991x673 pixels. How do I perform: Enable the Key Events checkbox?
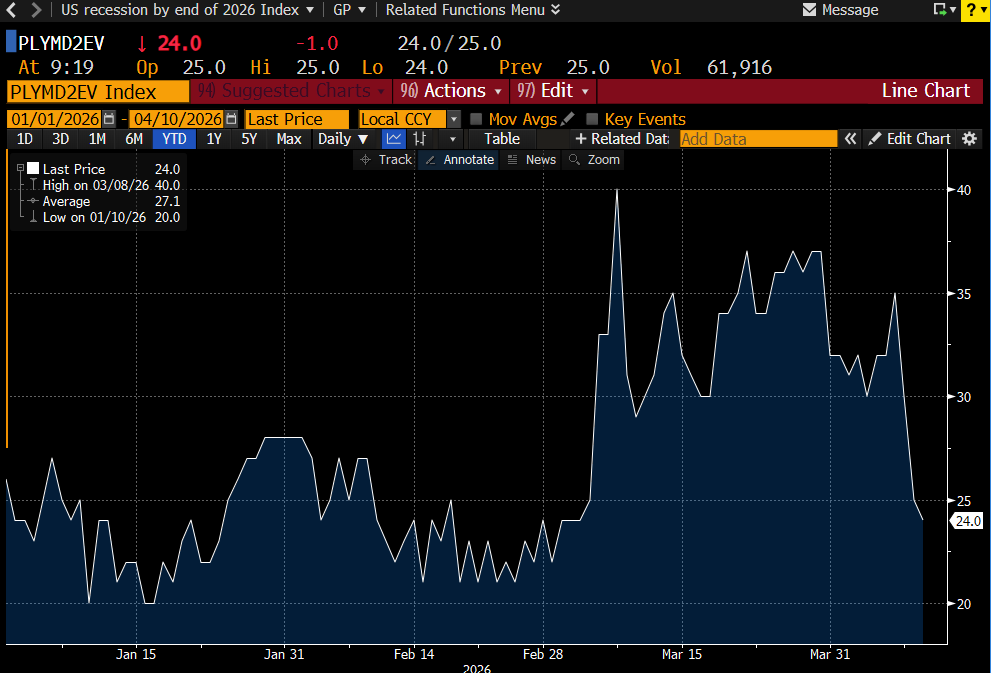pos(592,119)
